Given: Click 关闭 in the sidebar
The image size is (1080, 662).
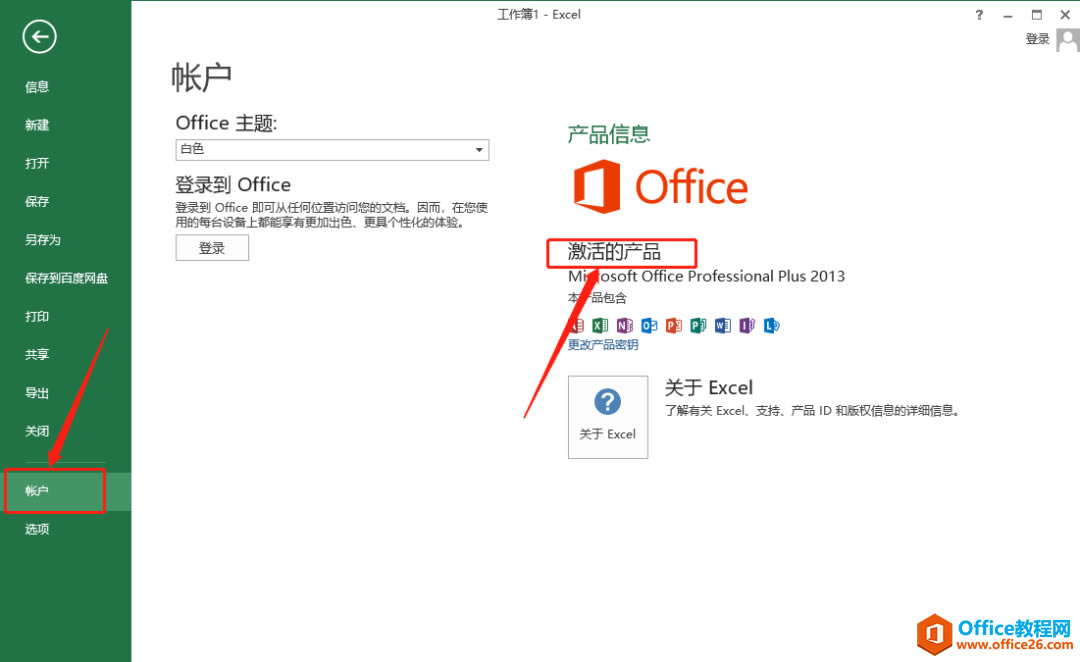Looking at the screenshot, I should click(x=37, y=431).
